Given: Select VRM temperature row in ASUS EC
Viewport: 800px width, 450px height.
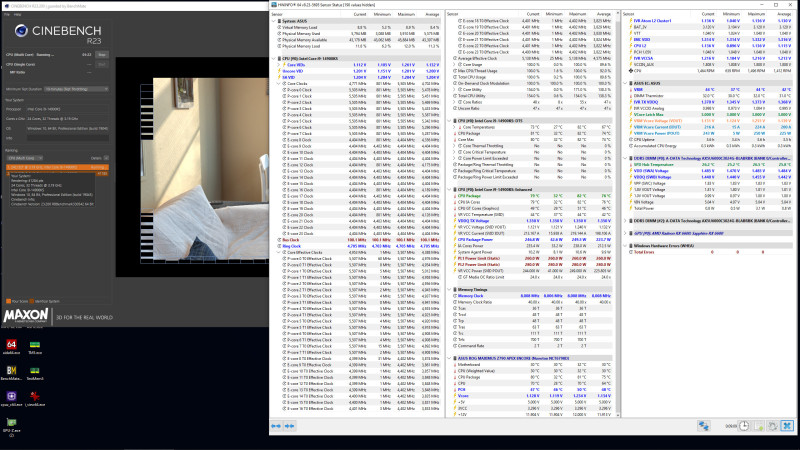Looking at the screenshot, I should coord(709,90).
